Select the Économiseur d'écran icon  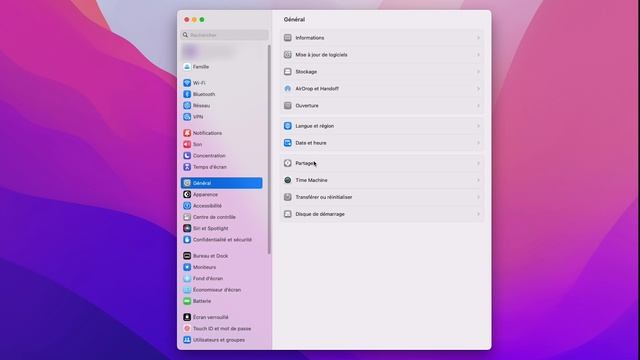(187, 290)
